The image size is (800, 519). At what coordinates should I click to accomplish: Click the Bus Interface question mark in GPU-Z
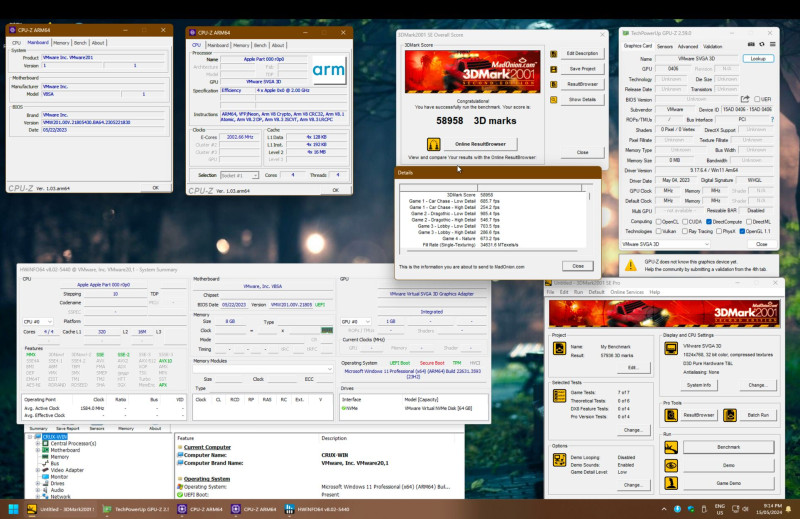click(x=772, y=119)
